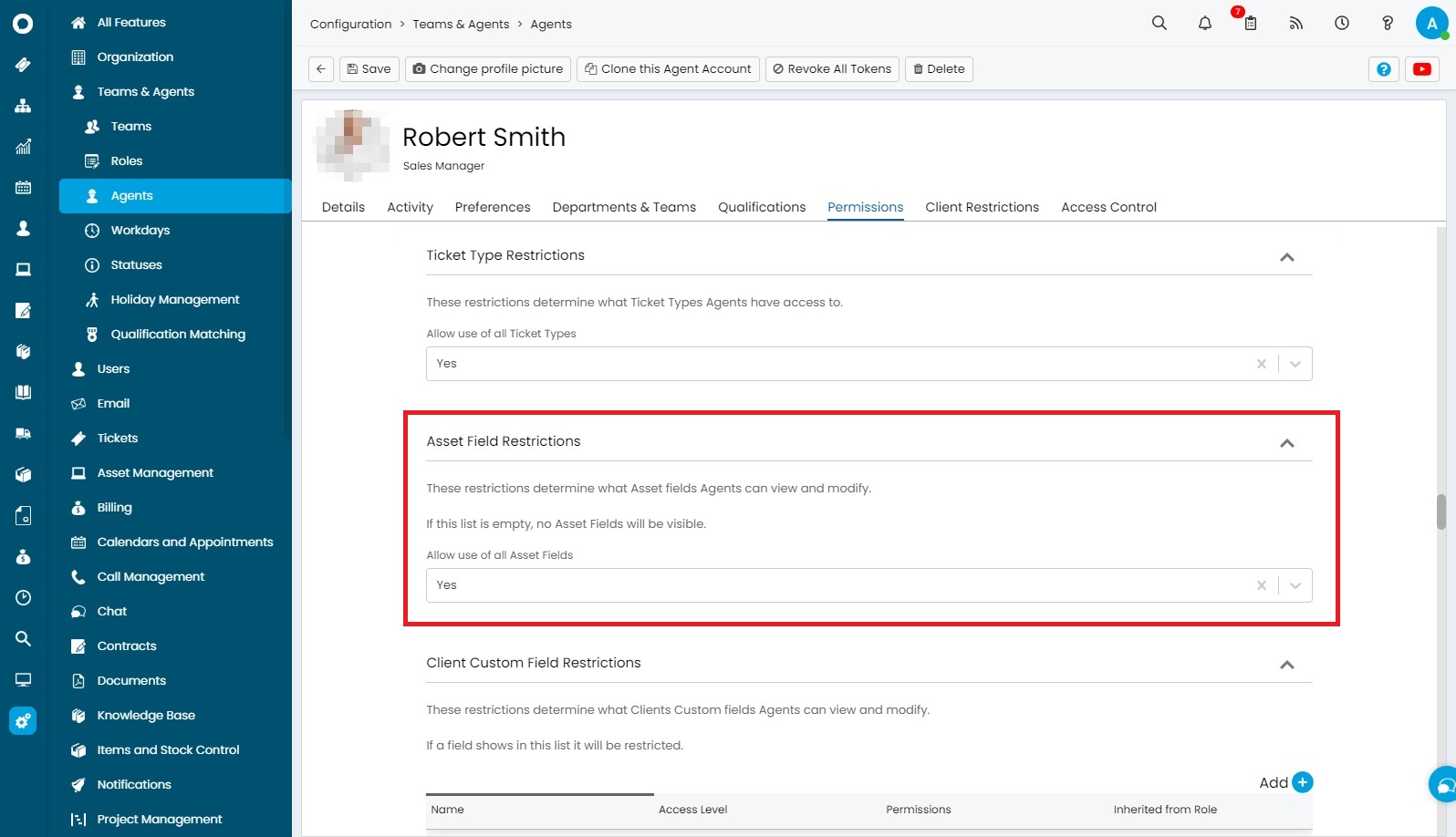Click Robert Smith's profile picture

click(352, 146)
